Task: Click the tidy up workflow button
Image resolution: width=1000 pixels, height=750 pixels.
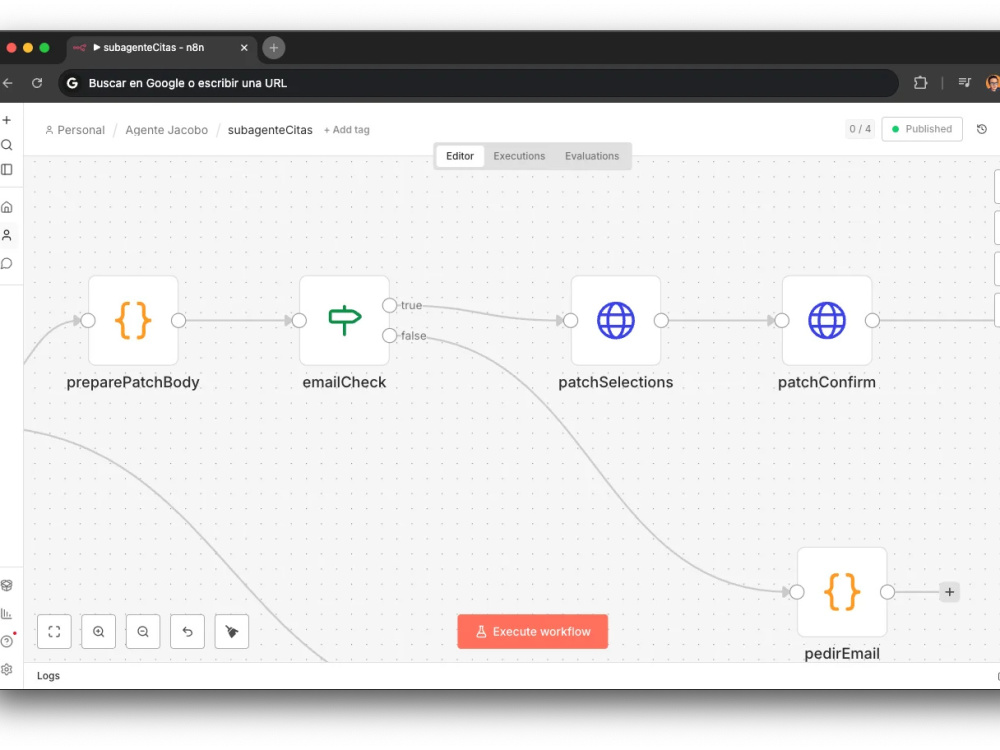Action: [232, 631]
